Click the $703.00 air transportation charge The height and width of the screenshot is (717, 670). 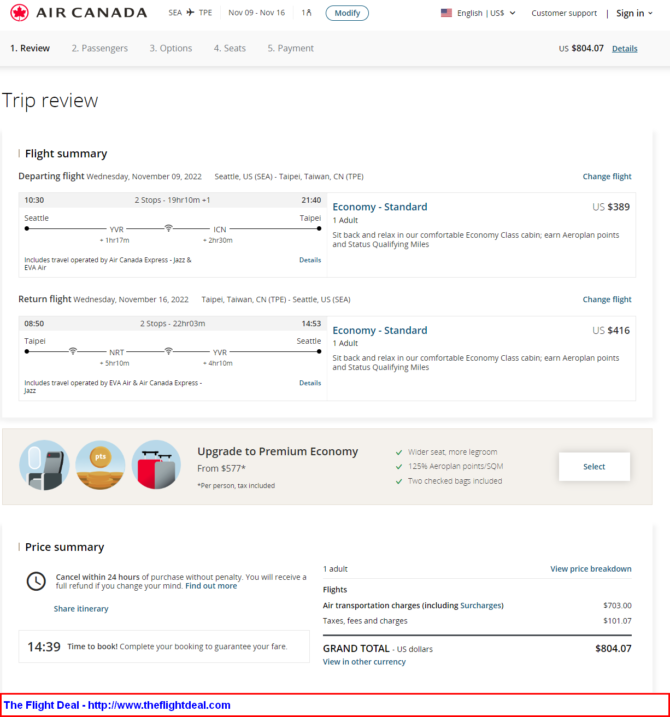(617, 605)
